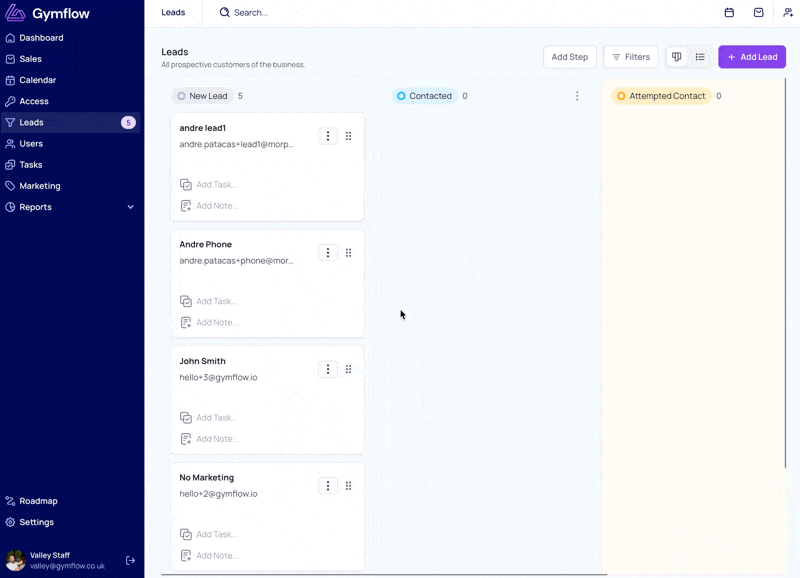Open the Roadmap sidebar item
The image size is (800, 578).
click(x=70, y=501)
